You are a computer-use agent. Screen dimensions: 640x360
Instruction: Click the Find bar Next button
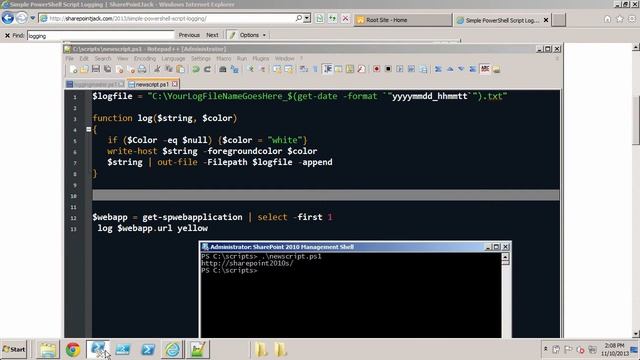212,35
